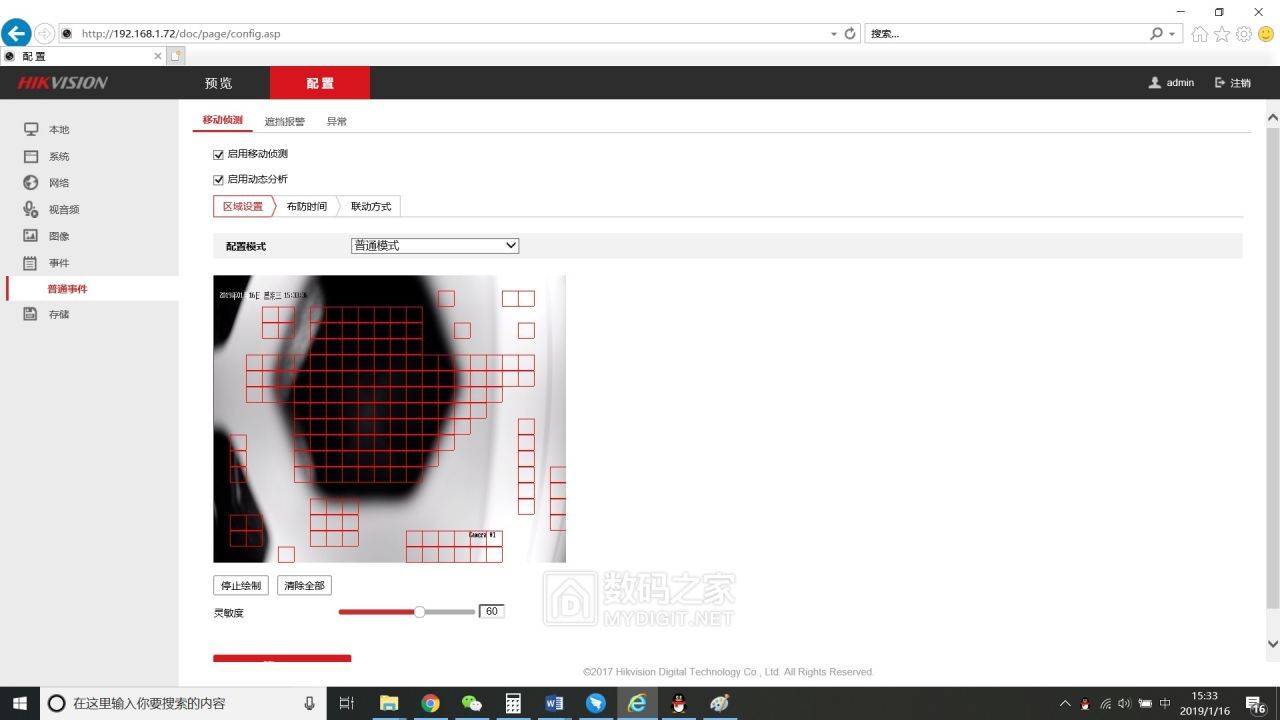Click the sensitivity value field showing 60
Image resolution: width=1280 pixels, height=720 pixels.
click(491, 611)
